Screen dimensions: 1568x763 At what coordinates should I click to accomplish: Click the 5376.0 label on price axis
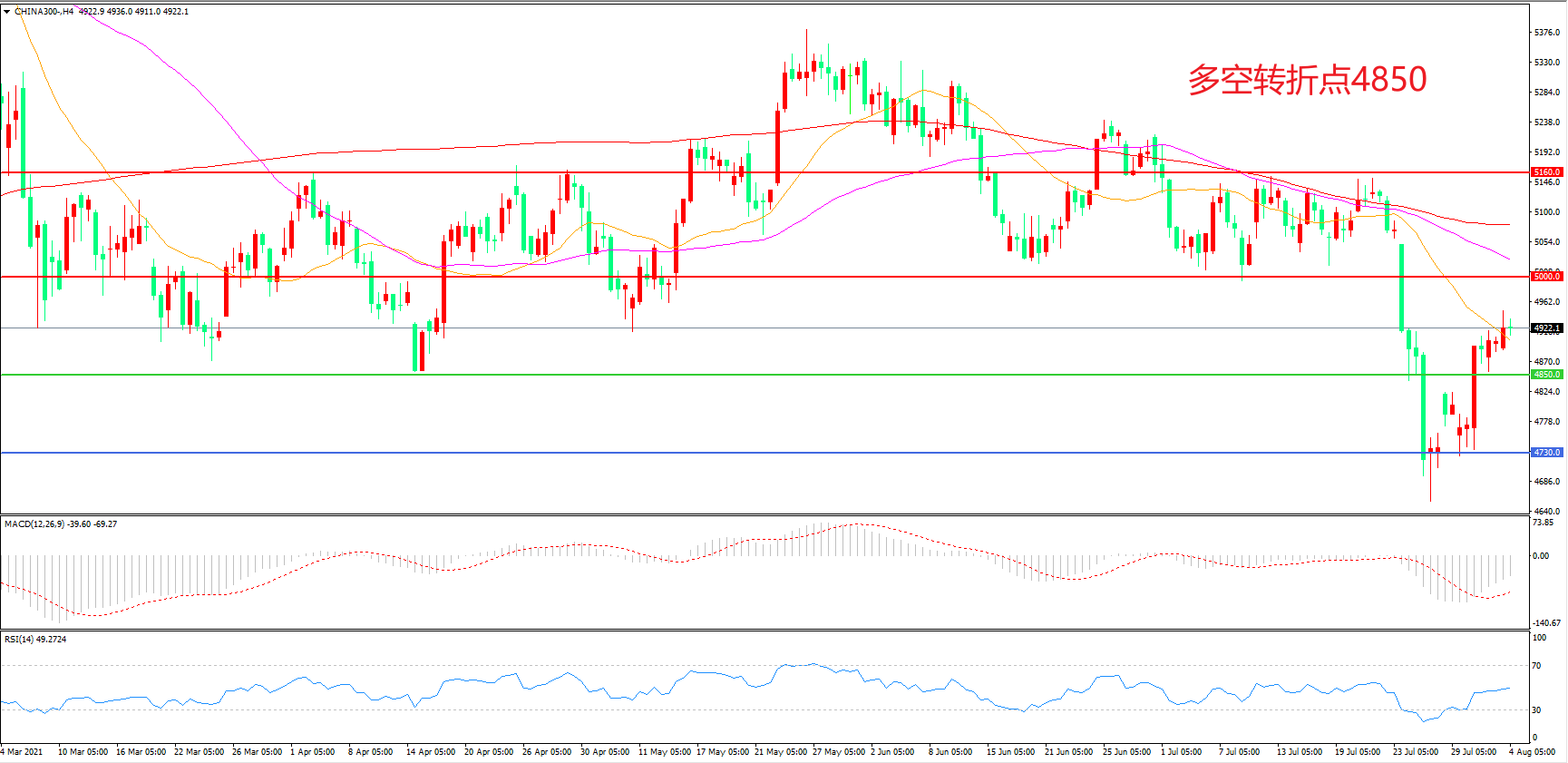click(x=1546, y=33)
